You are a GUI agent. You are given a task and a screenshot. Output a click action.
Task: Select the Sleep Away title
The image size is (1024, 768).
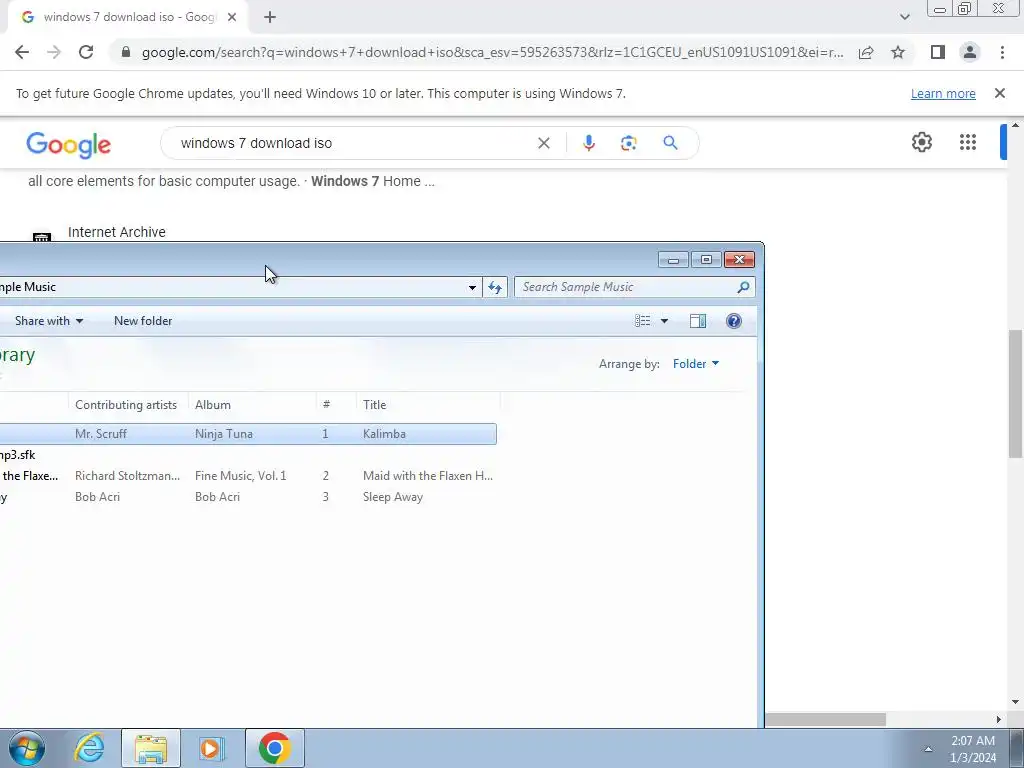[x=392, y=497]
